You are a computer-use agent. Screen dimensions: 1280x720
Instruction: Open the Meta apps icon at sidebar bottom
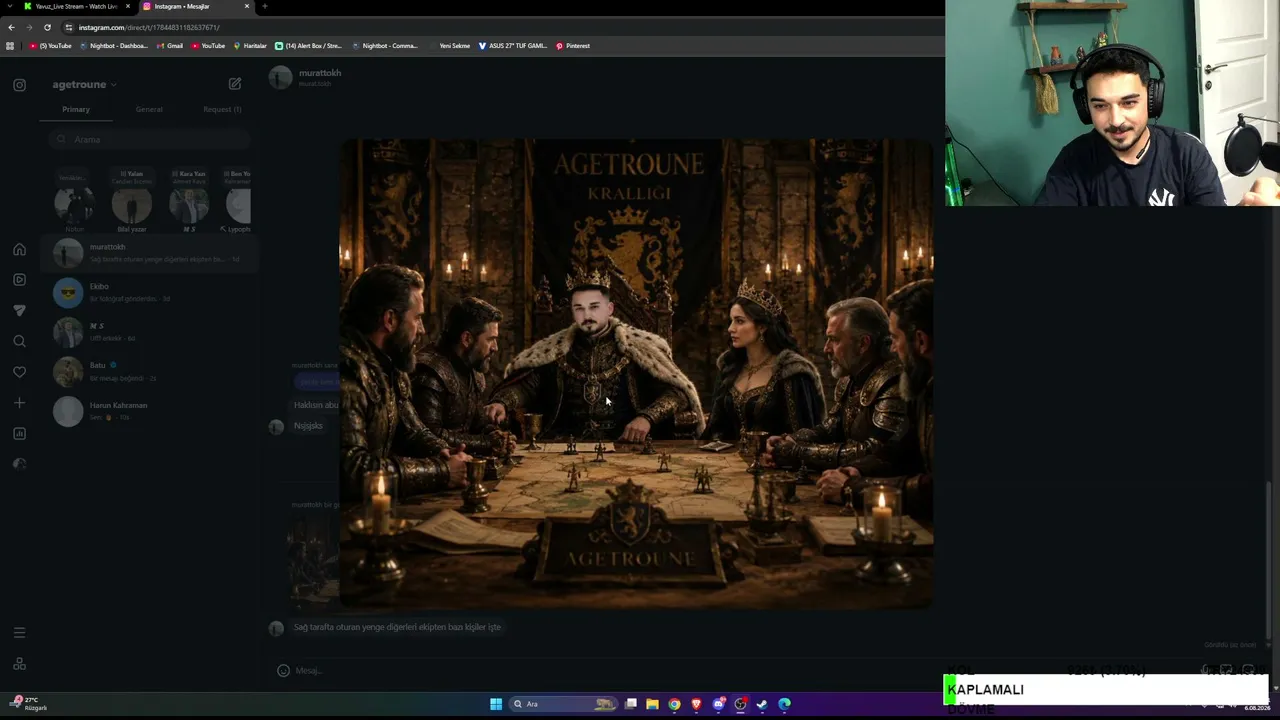19,664
